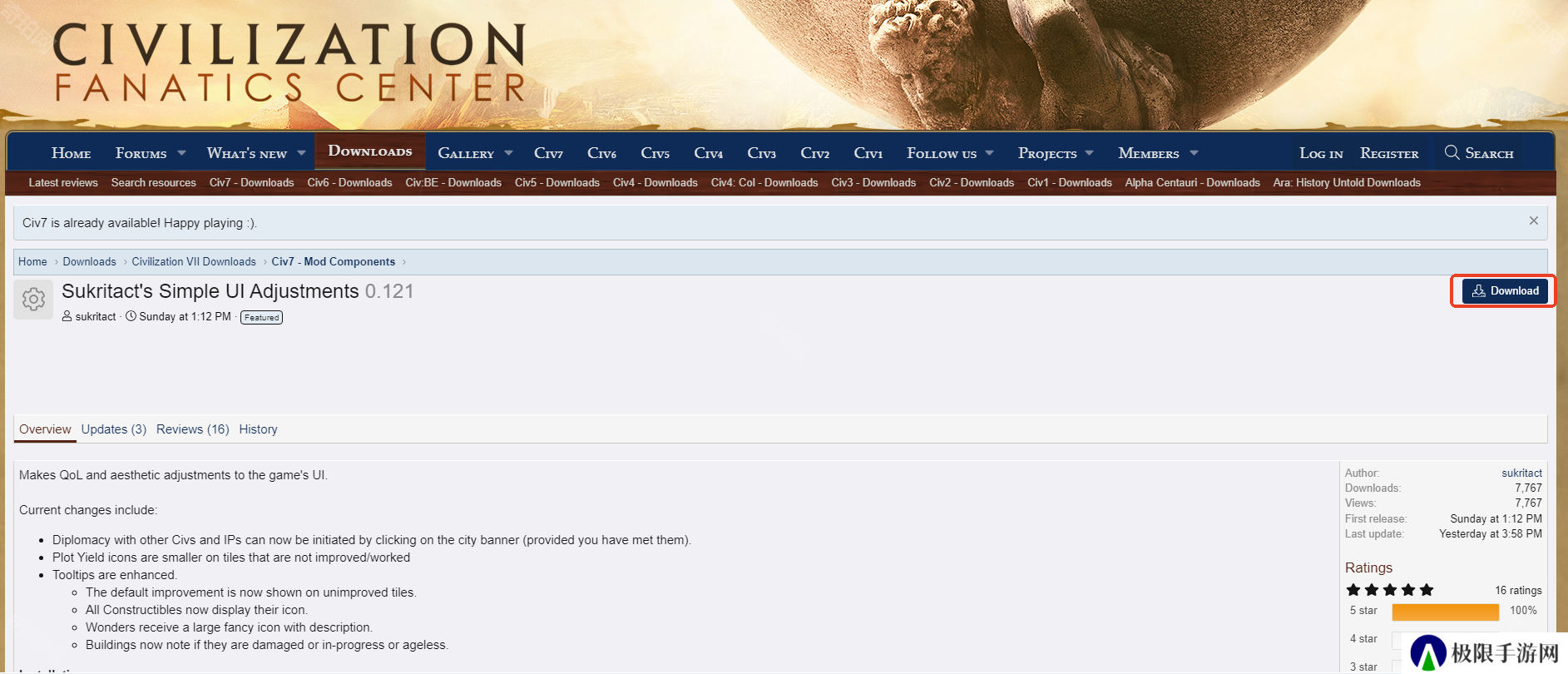1568x674 pixels.
Task: Dismiss the Civ7 notice with X
Action: pos(1533,221)
